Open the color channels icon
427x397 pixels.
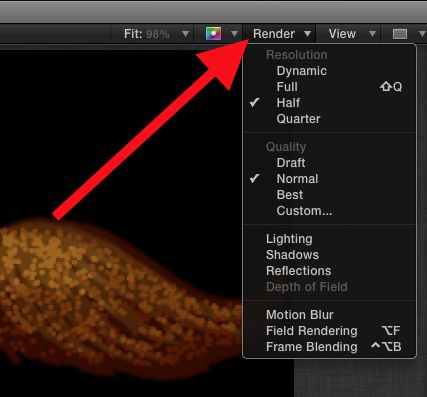pos(213,34)
